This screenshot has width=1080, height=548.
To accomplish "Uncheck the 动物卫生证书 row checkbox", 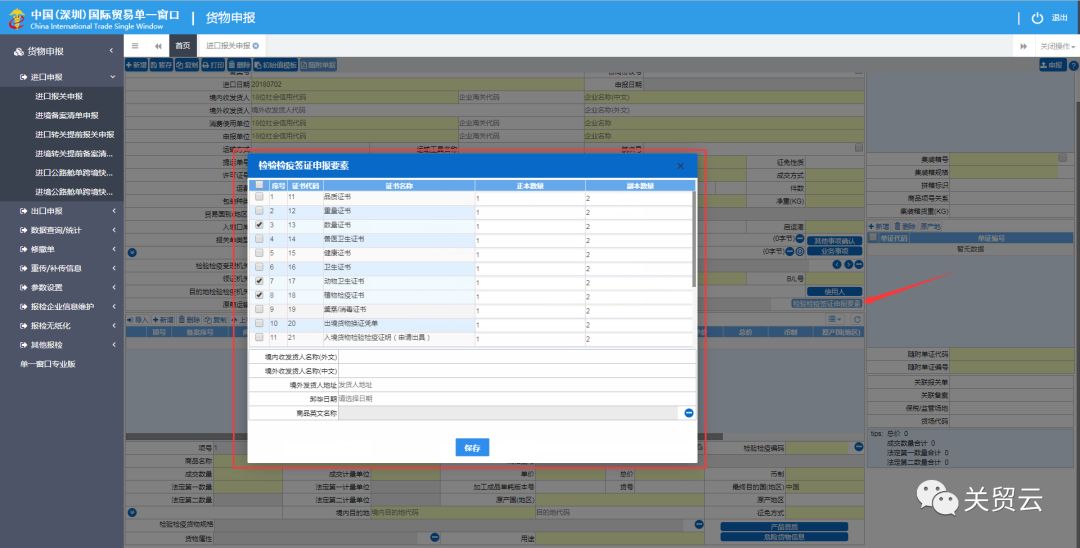I will click(259, 281).
